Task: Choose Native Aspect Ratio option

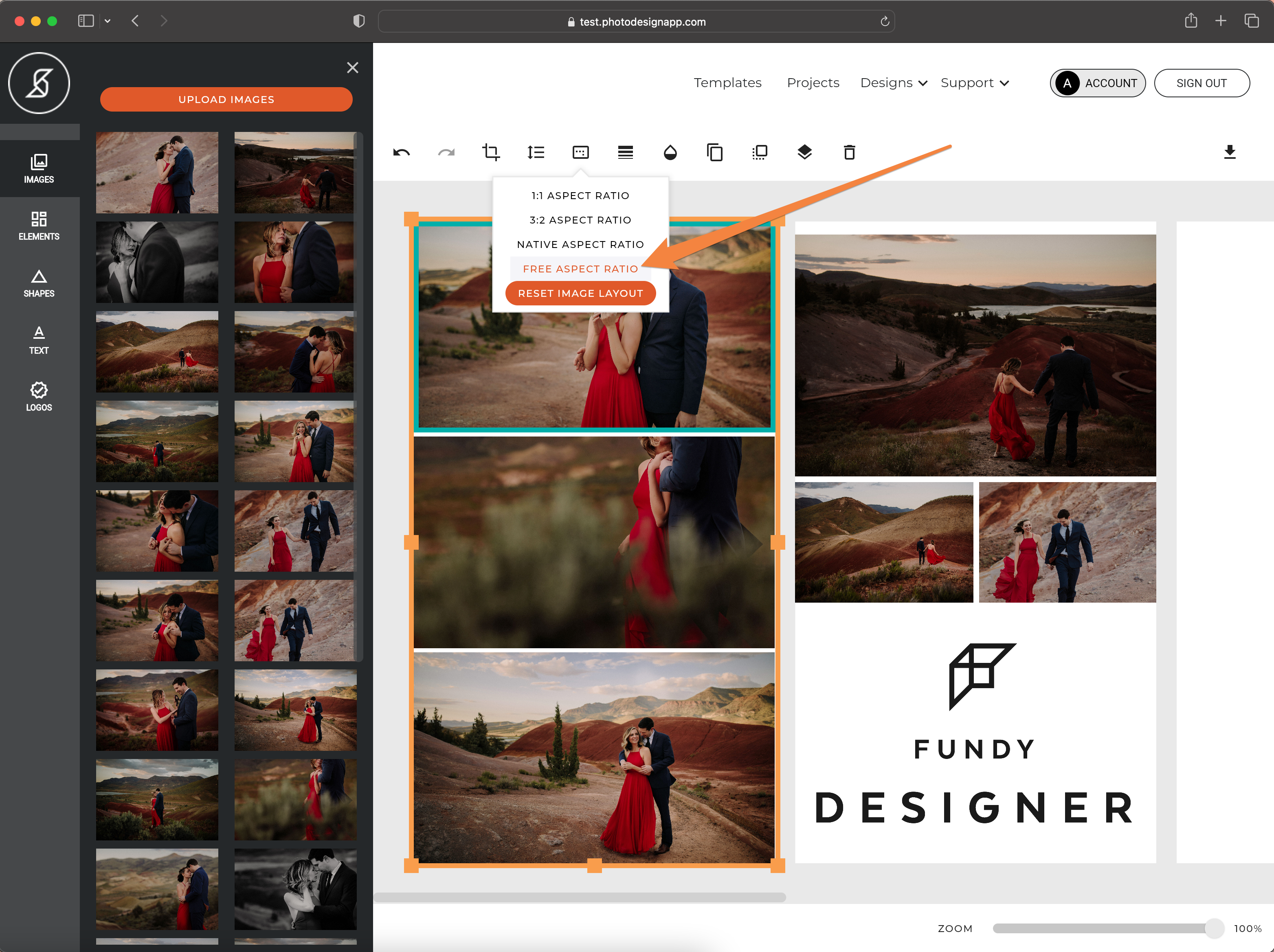Action: pos(580,245)
